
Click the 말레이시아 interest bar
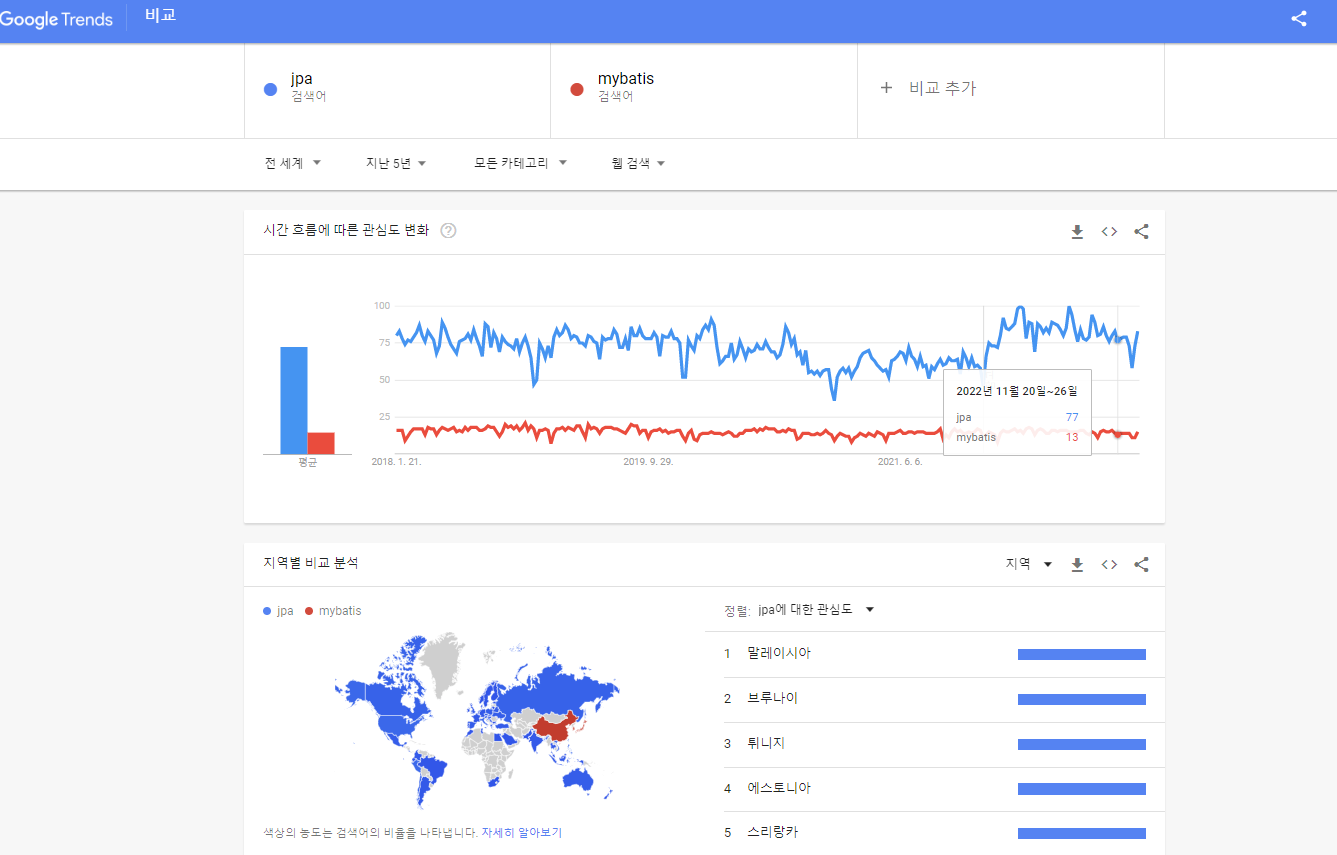point(1082,654)
